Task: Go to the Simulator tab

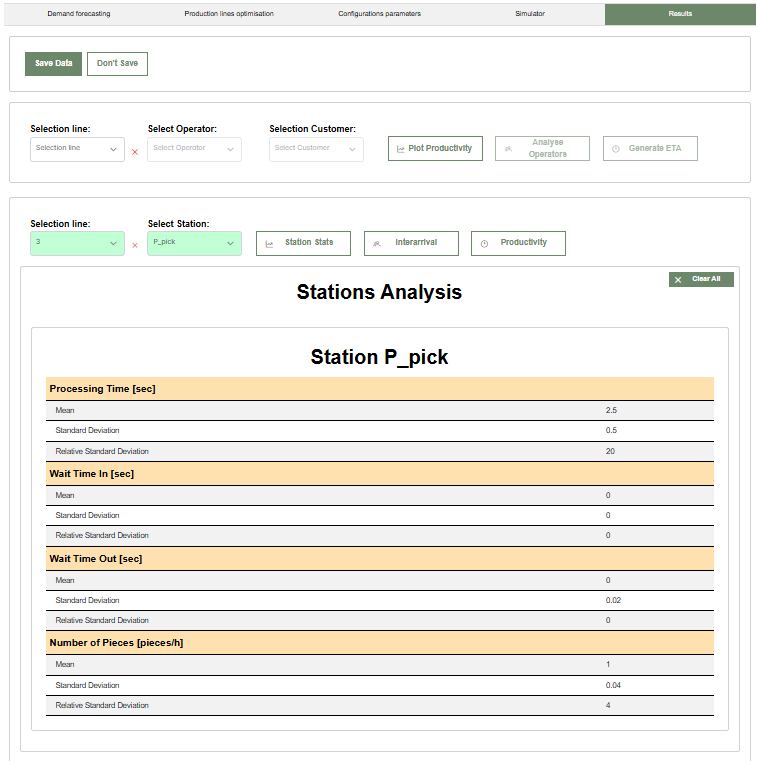Action: click(x=530, y=14)
